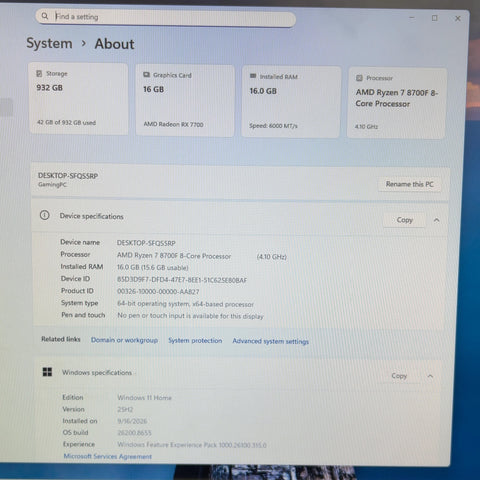This screenshot has height=480, width=480.
Task: Collapse the Device specifications section
Action: pyautogui.click(x=436, y=220)
